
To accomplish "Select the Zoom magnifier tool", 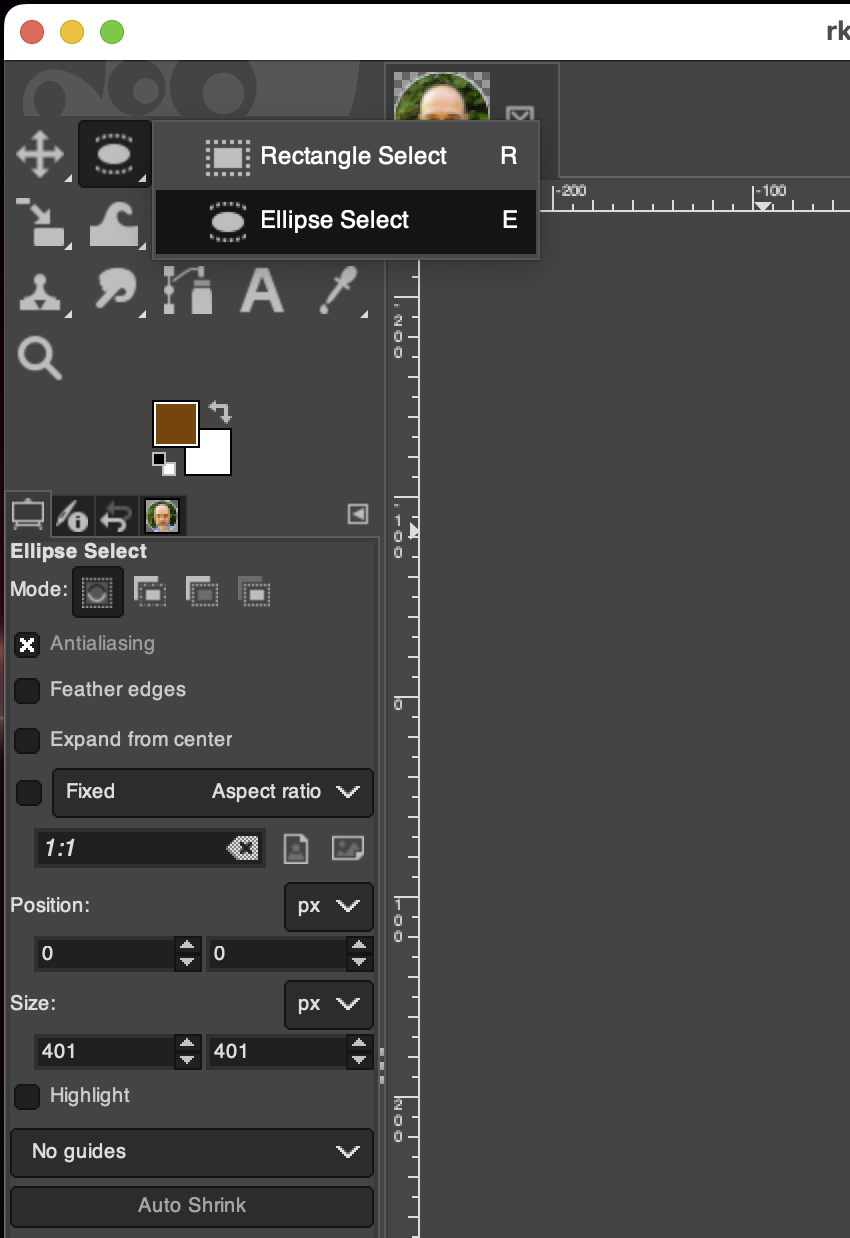I will tap(40, 358).
